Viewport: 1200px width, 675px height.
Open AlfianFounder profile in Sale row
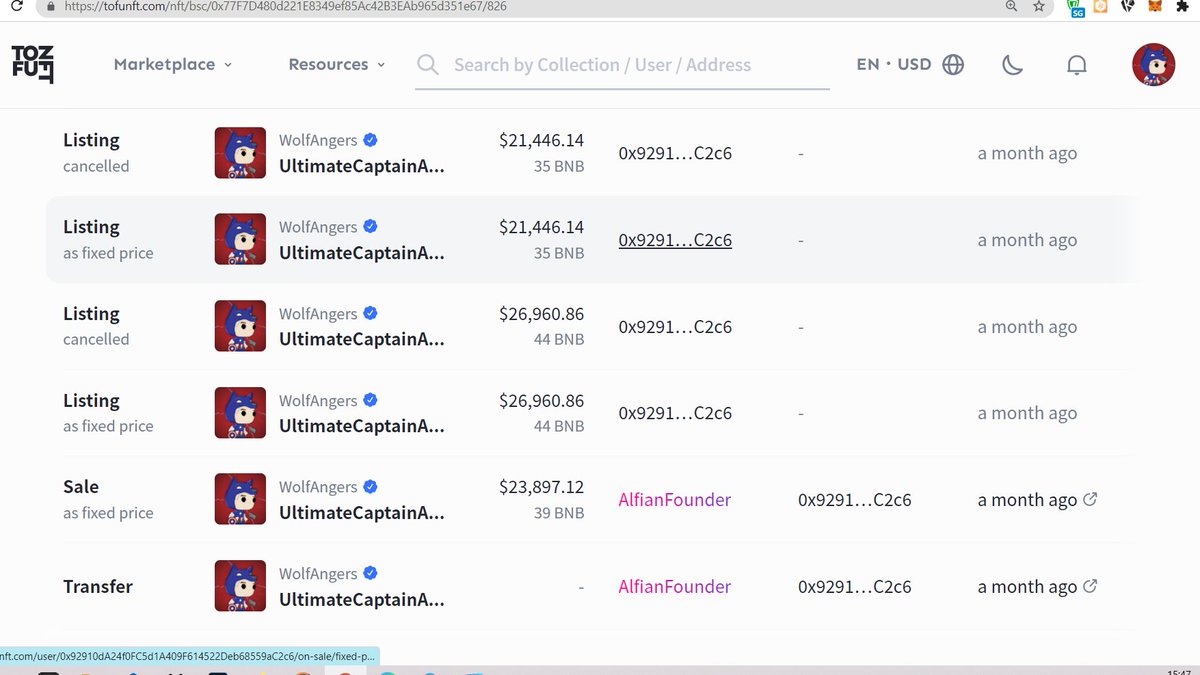tap(675, 500)
